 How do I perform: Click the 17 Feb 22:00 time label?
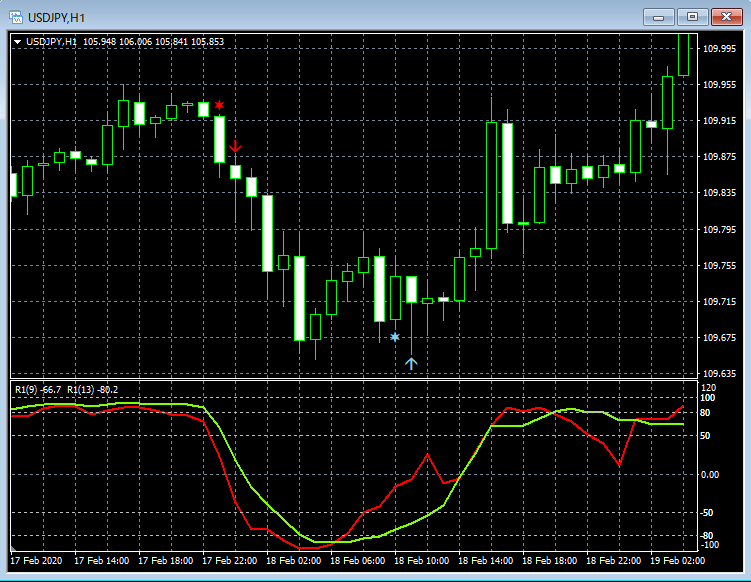click(x=230, y=560)
